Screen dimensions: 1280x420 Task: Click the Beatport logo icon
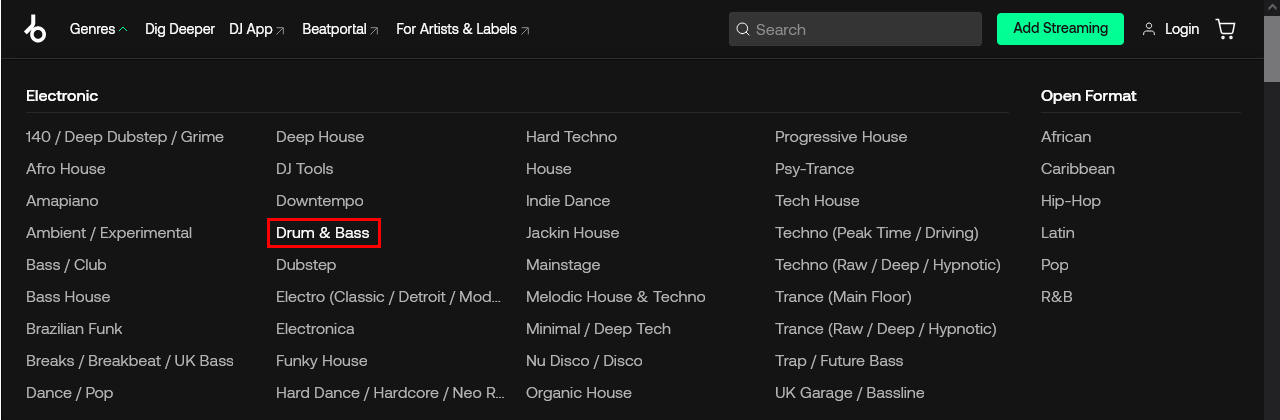[36, 30]
